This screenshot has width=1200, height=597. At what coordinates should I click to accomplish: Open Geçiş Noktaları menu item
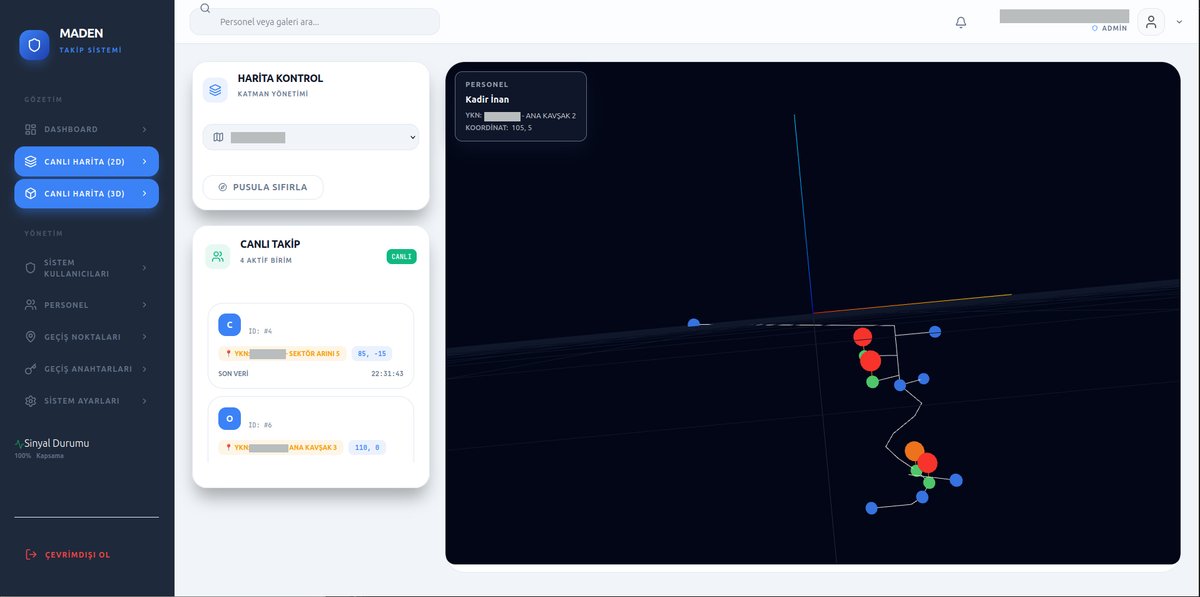pyautogui.click(x=86, y=337)
